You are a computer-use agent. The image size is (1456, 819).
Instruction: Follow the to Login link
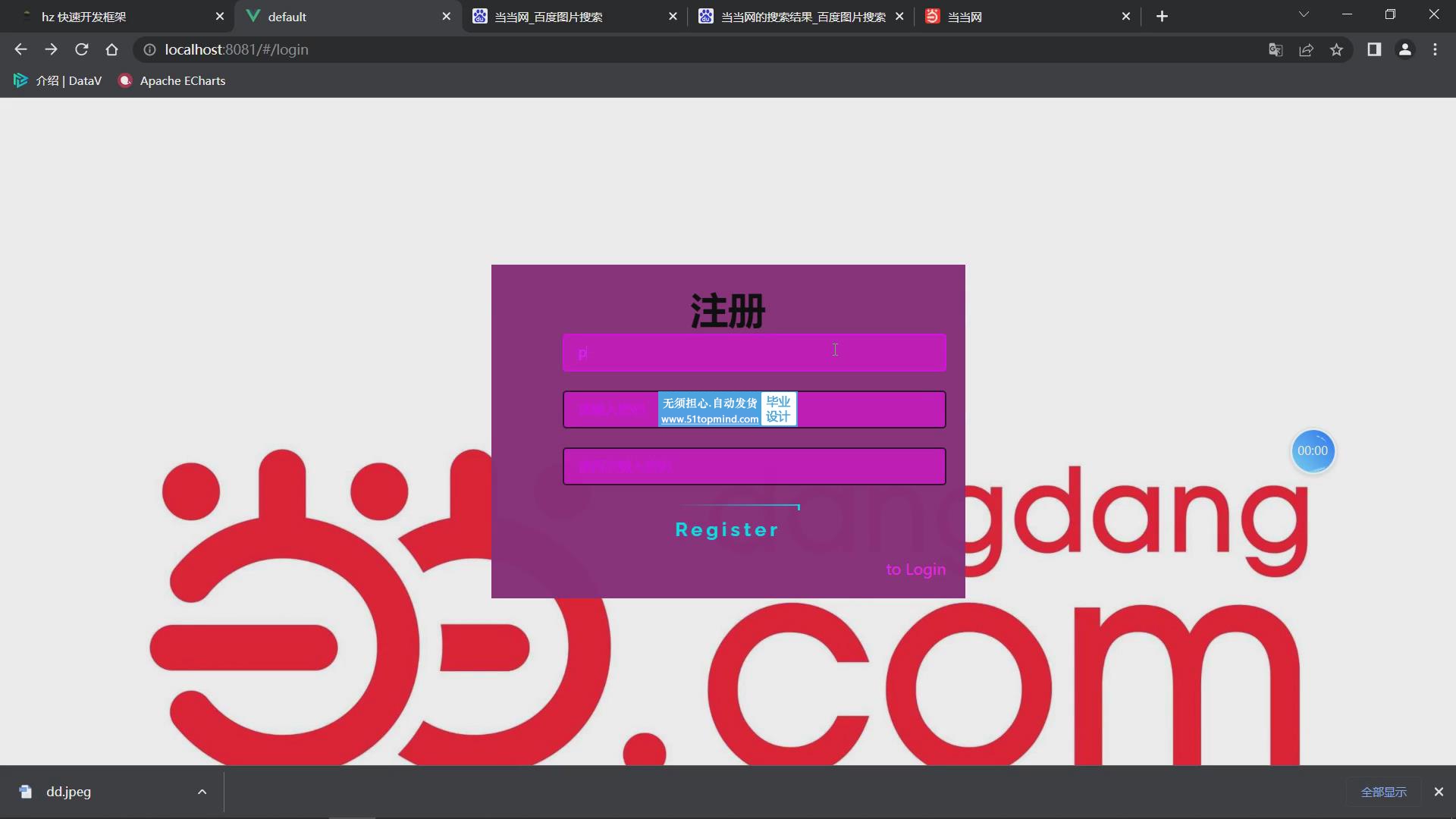[915, 570]
